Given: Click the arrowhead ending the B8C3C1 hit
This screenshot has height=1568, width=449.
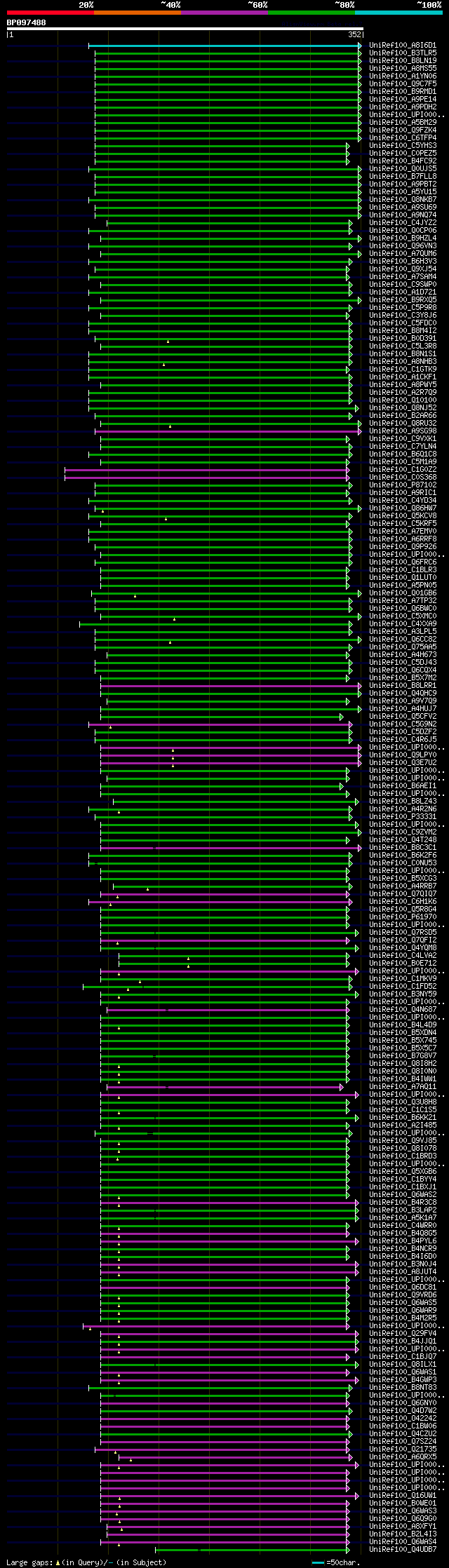Looking at the screenshot, I should coord(360,848).
